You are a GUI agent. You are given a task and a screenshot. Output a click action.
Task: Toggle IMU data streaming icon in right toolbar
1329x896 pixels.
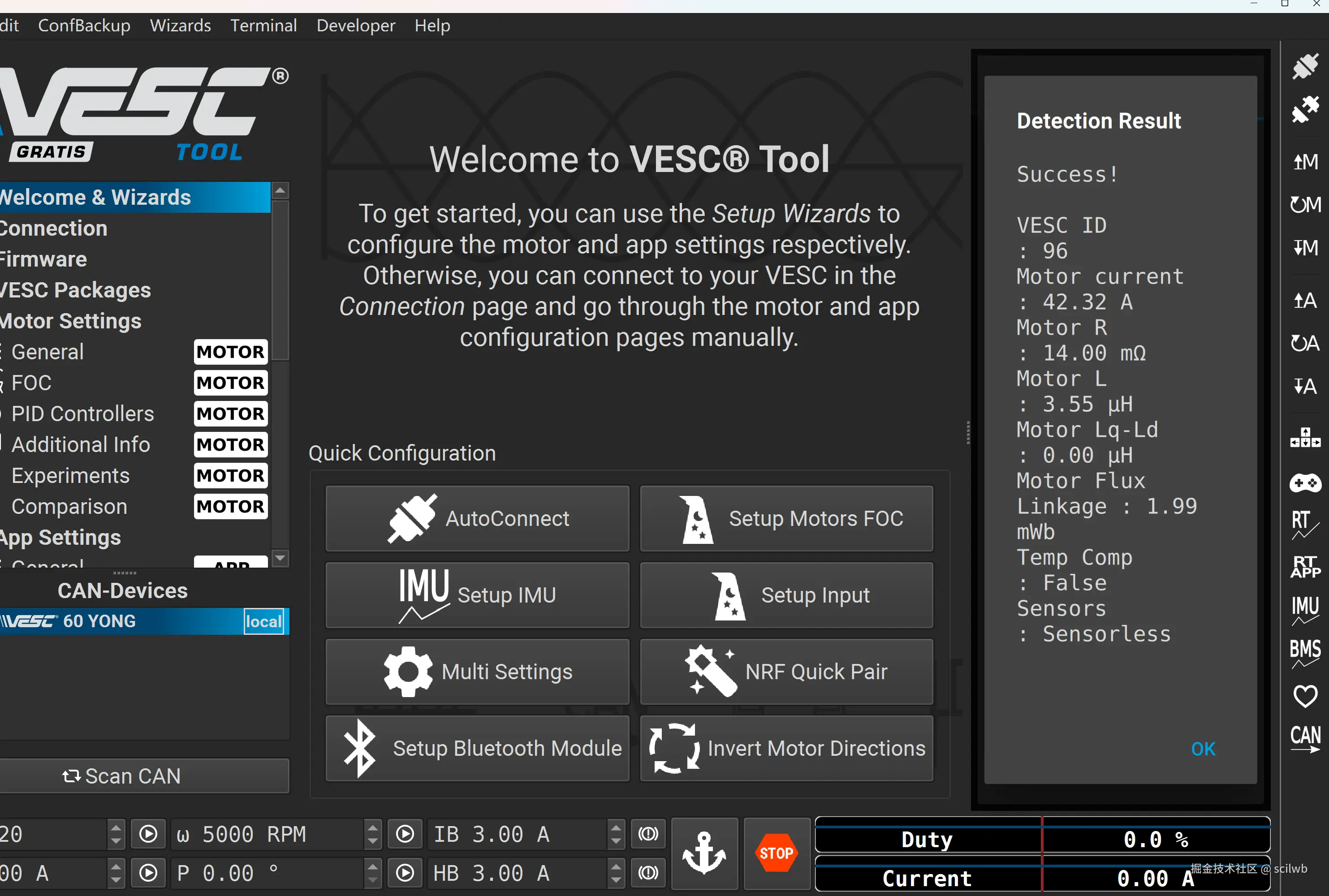[x=1305, y=610]
